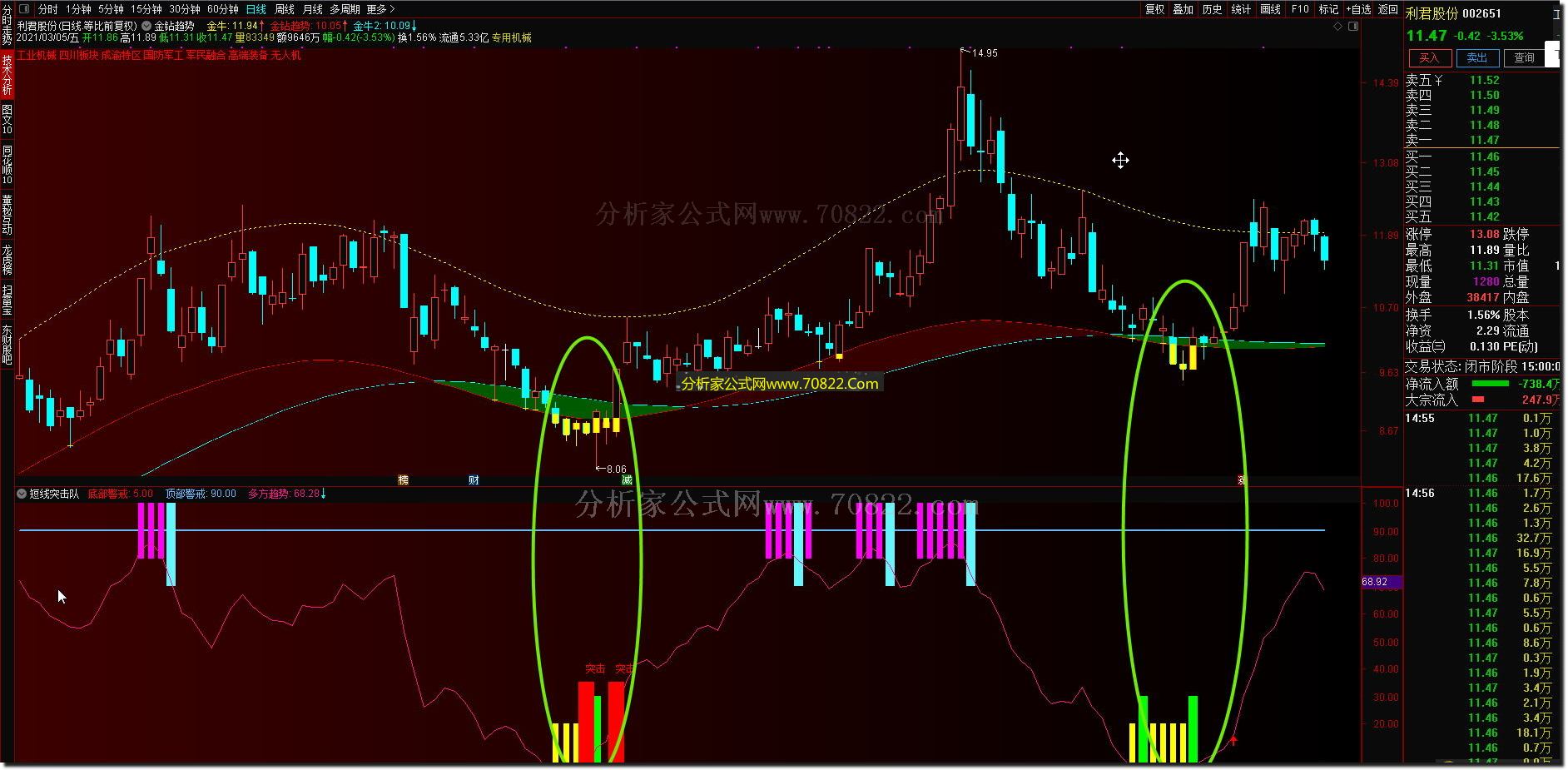Click the 大宗流入 red bar
Screen dimensions: 1568x770
[1478, 400]
